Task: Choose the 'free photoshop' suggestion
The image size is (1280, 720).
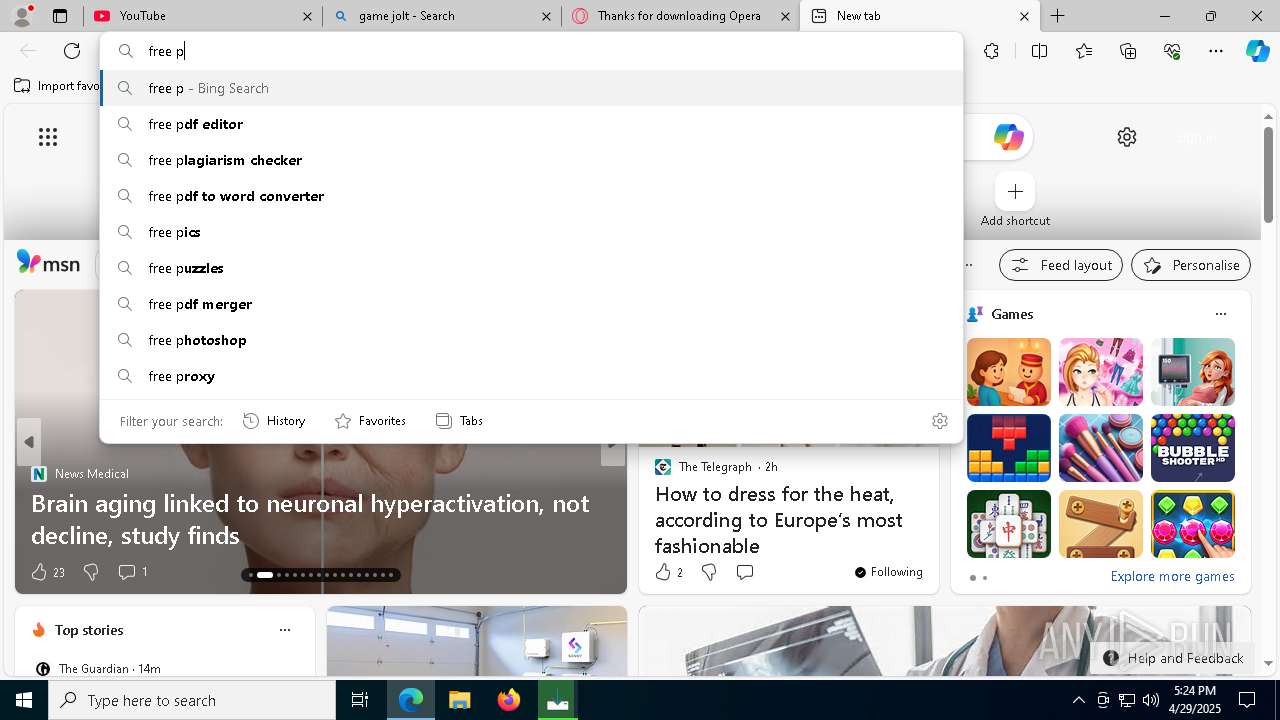Action: pyautogui.click(x=532, y=340)
